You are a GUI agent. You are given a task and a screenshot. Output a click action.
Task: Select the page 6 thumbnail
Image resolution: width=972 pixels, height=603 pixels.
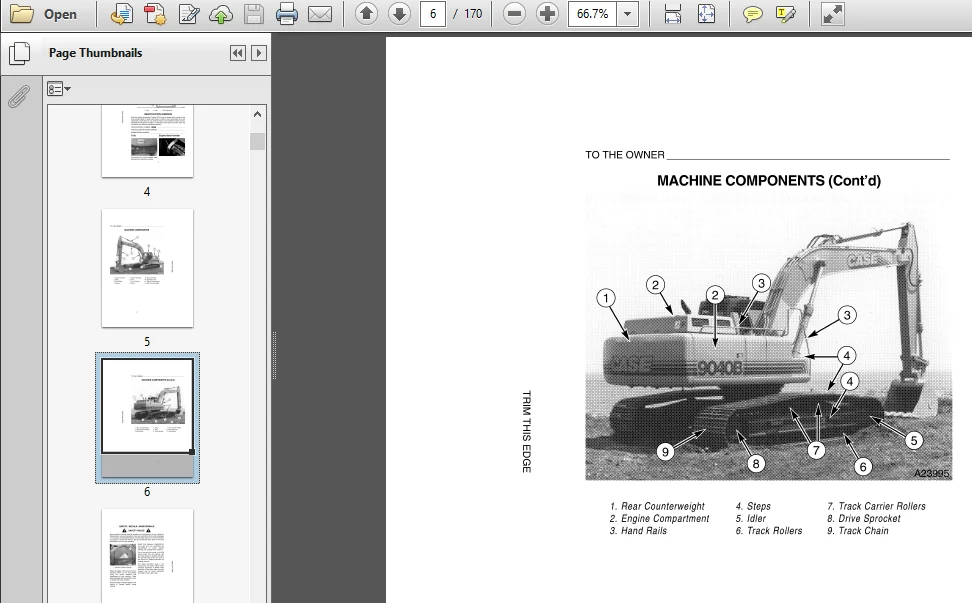148,418
